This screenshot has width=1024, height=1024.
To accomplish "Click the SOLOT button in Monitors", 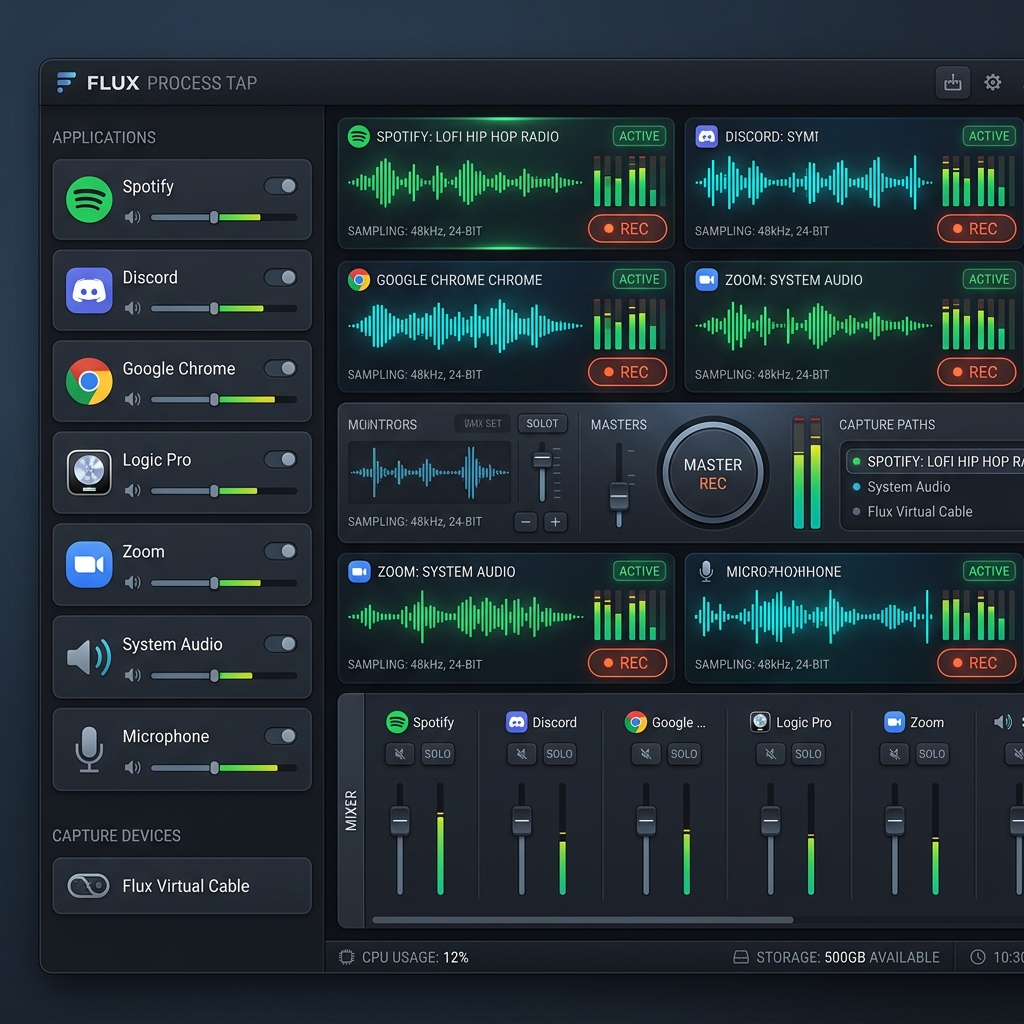I will [x=542, y=423].
